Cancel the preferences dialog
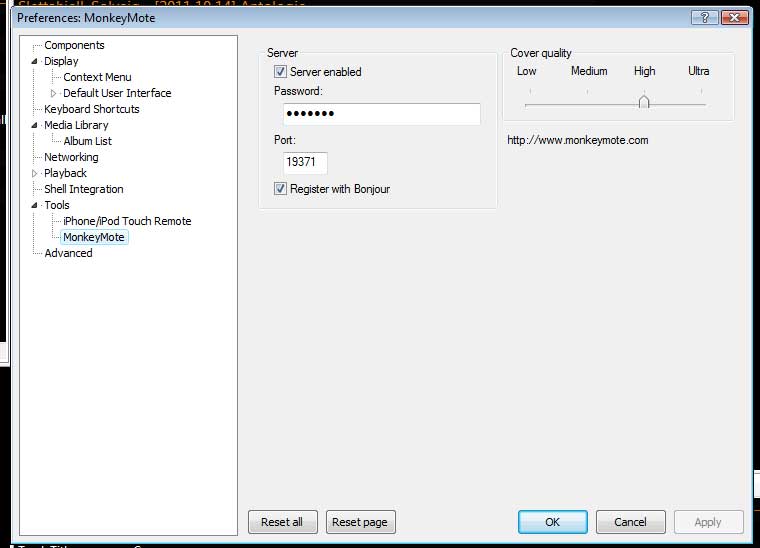760x548 pixels. 631,522
